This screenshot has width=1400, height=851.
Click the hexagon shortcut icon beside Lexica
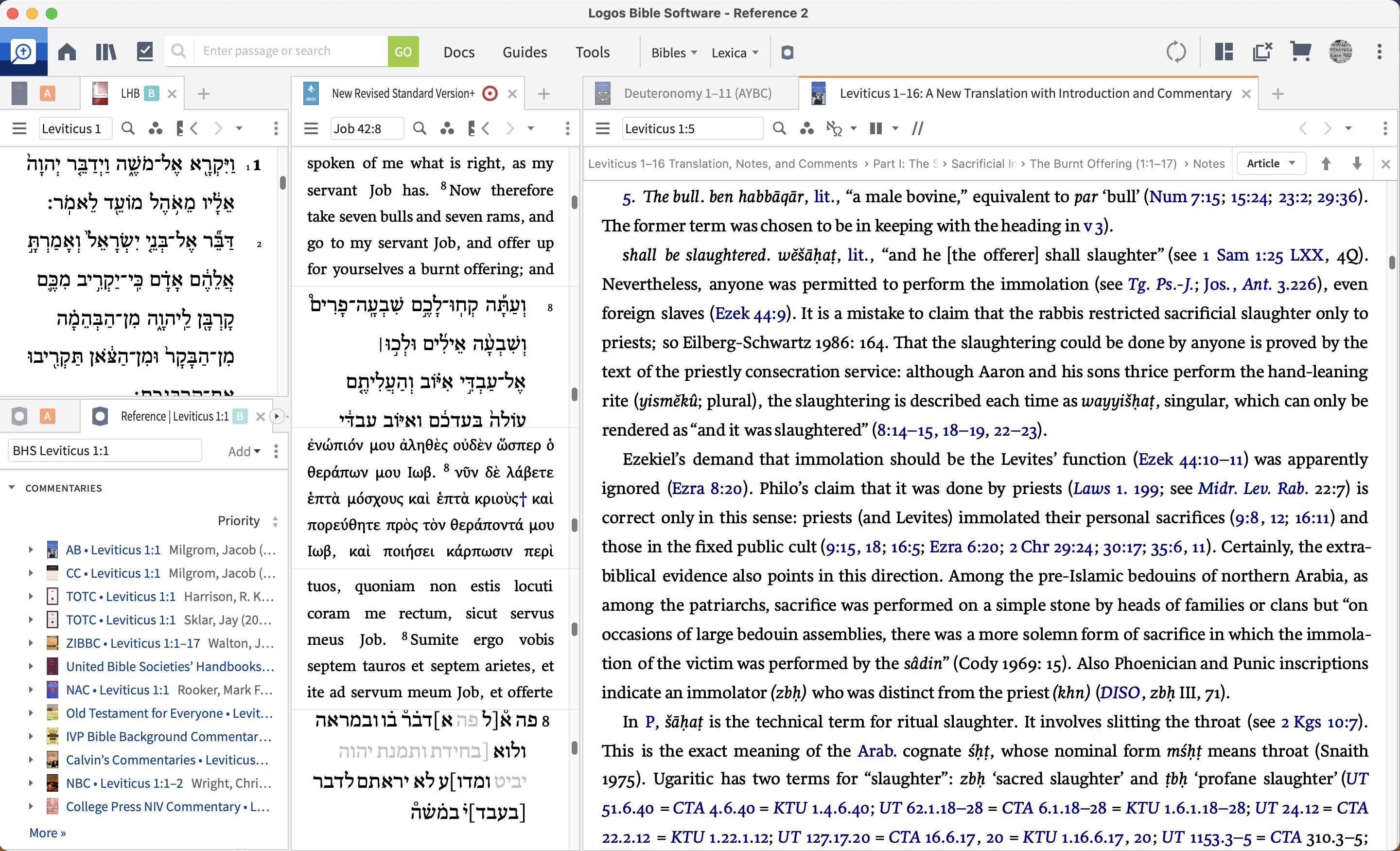787,53
